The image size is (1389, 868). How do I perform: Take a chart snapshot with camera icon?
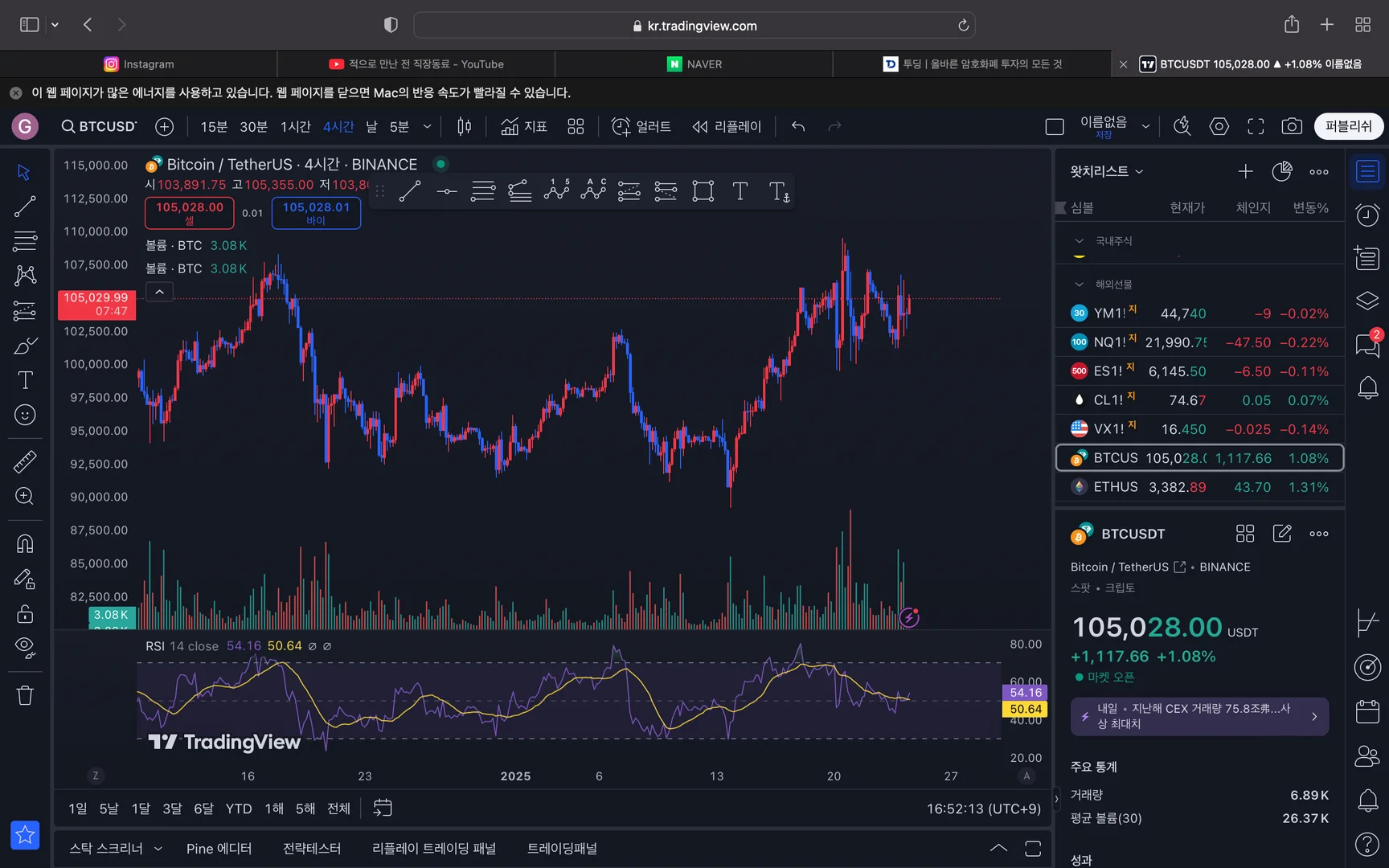click(x=1292, y=126)
